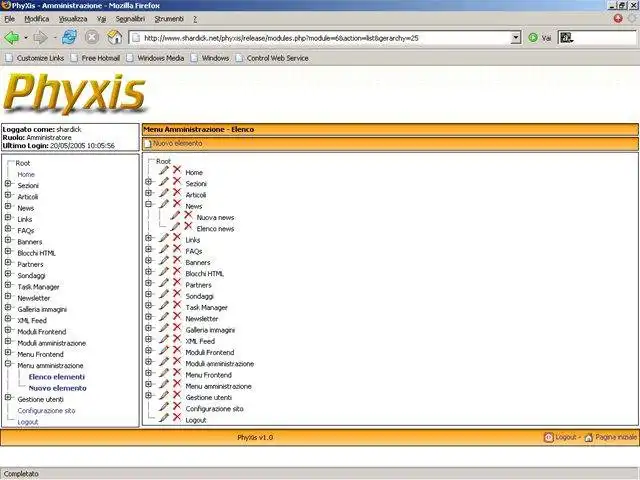Open the Vai menu

click(x=101, y=19)
